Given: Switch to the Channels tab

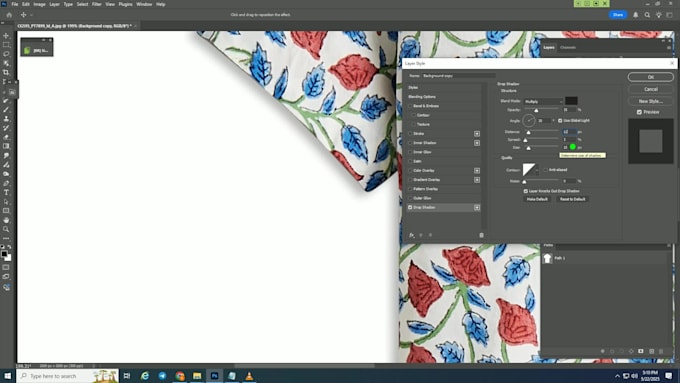Looking at the screenshot, I should click(568, 47).
